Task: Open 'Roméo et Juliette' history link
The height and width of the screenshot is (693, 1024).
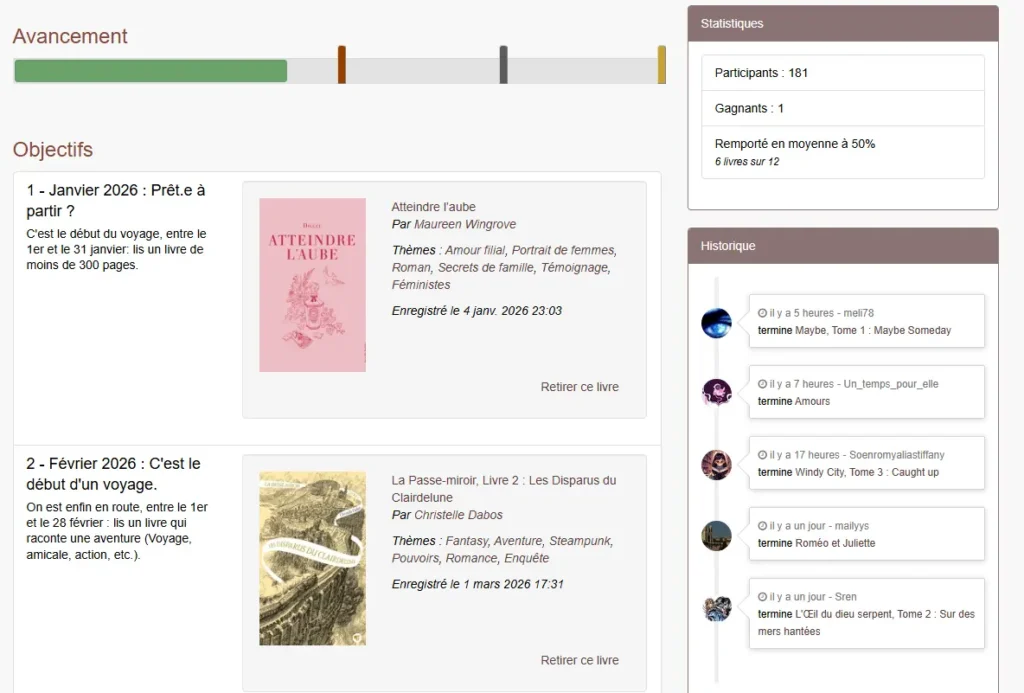Action: pyautogui.click(x=835, y=543)
